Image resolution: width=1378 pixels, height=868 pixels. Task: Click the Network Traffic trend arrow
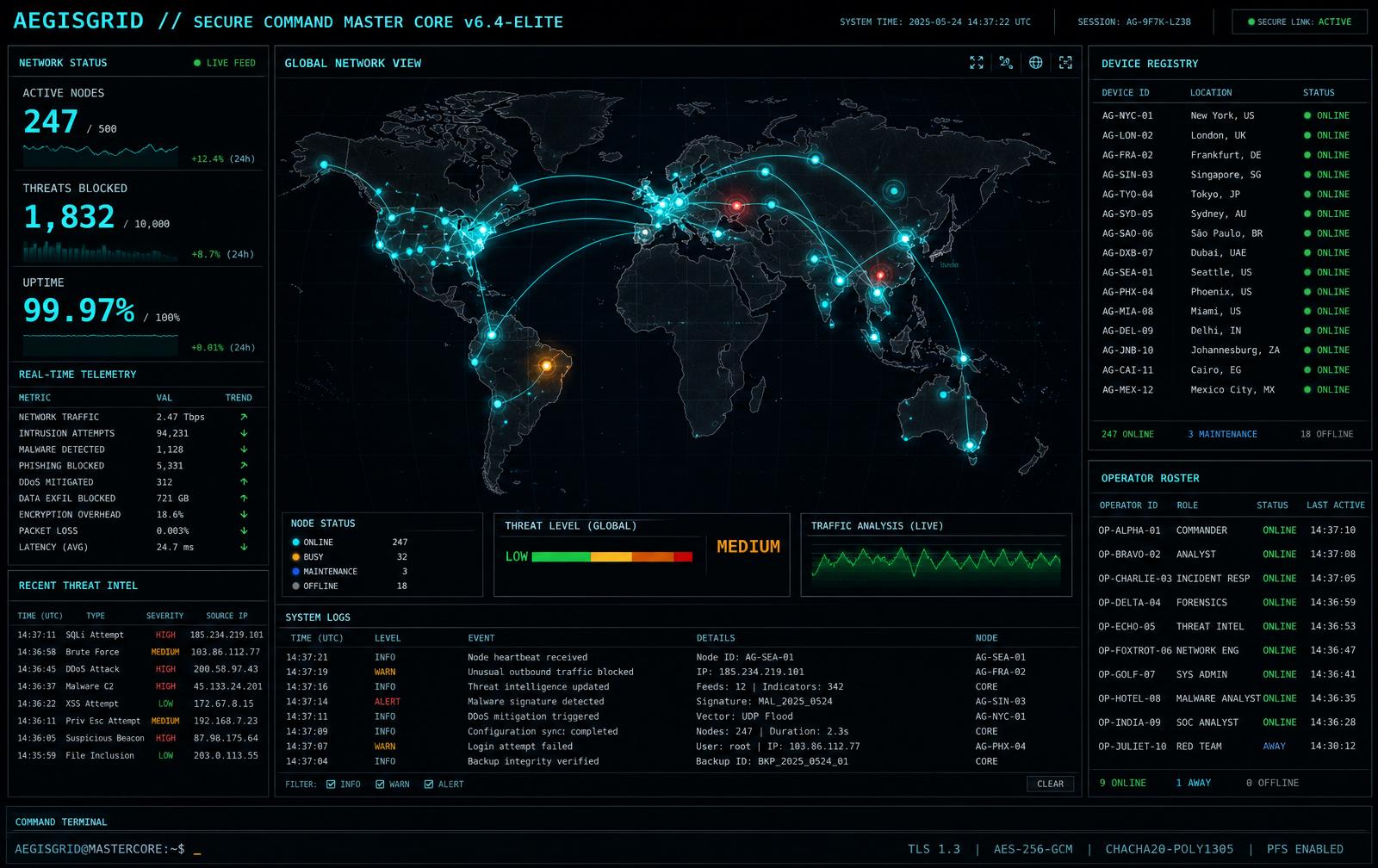tap(244, 417)
